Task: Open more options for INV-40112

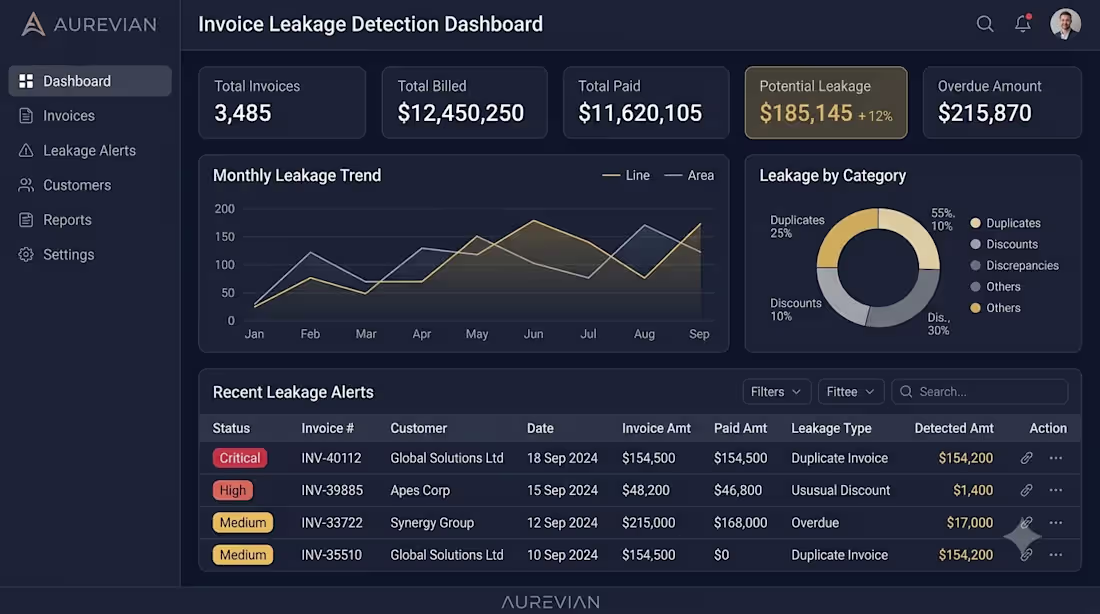Action: point(1056,458)
